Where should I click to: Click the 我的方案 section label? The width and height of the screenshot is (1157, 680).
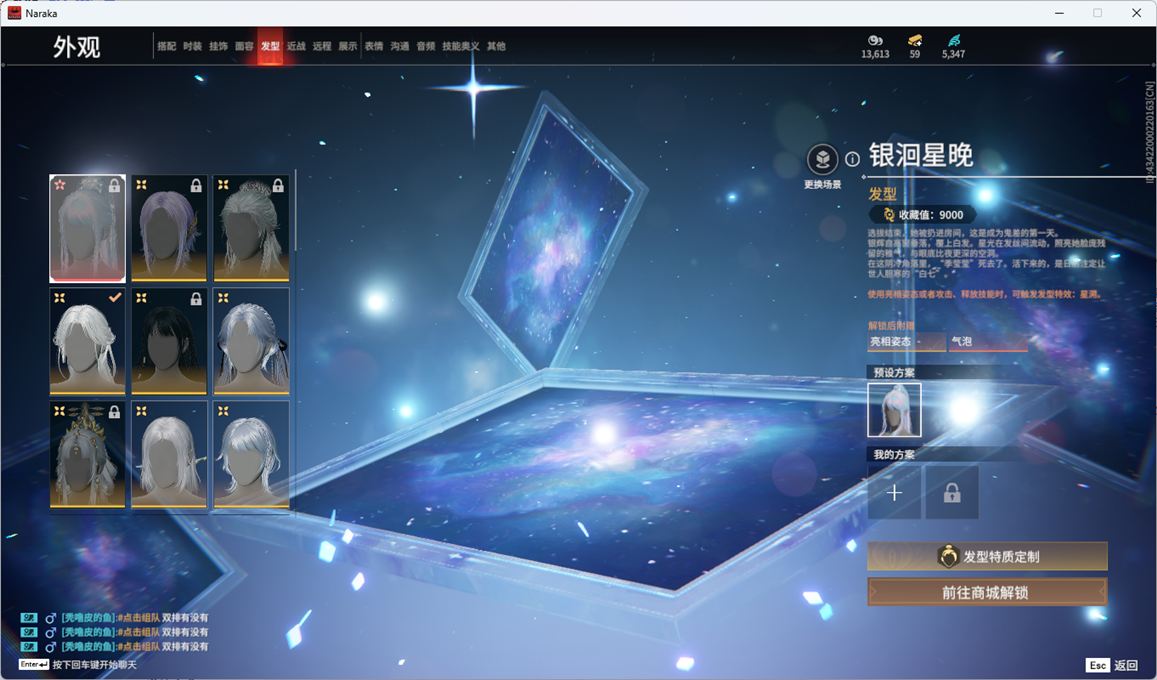click(x=894, y=454)
